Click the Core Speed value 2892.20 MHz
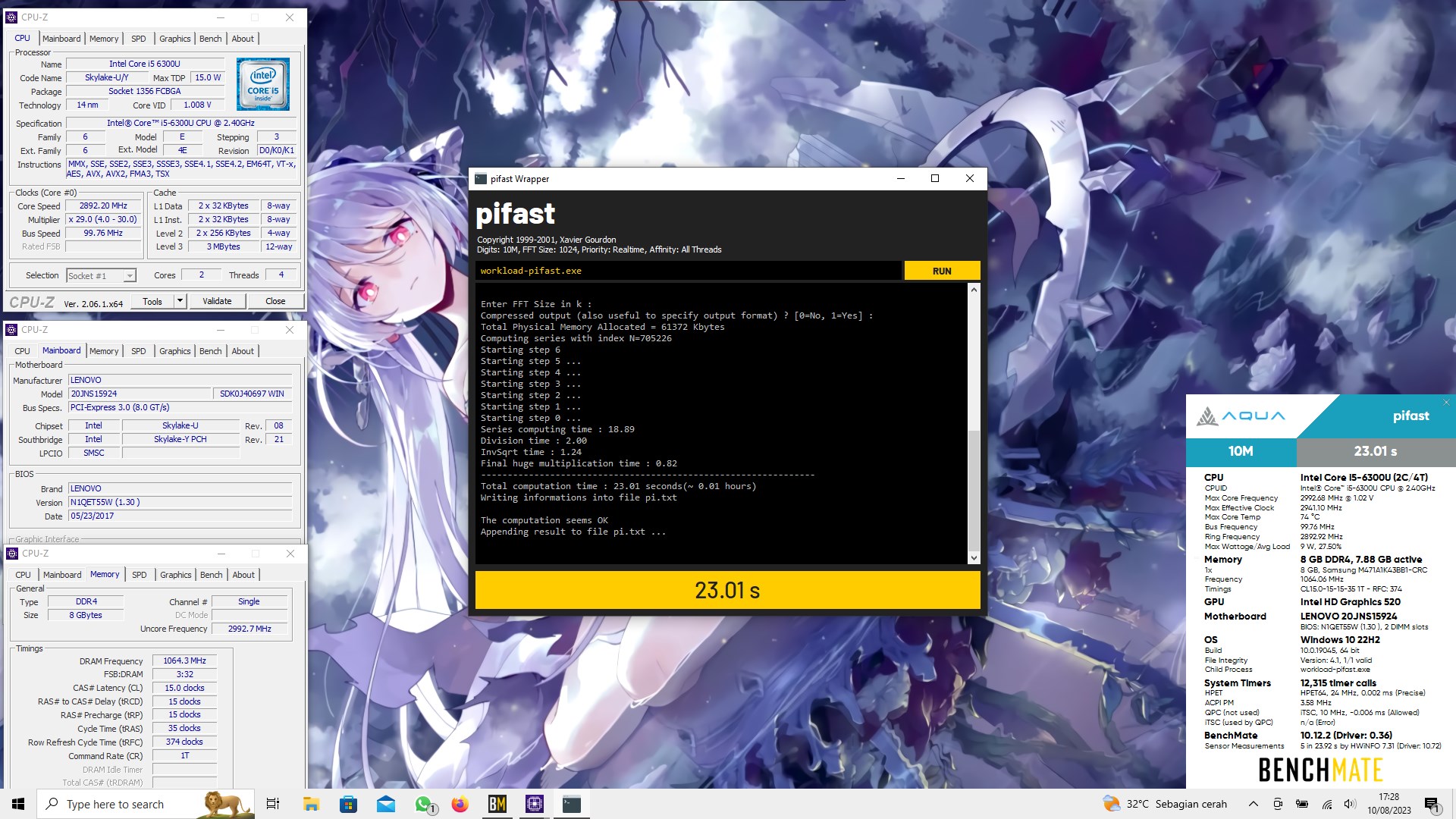This screenshot has height=819, width=1456. pyautogui.click(x=103, y=206)
